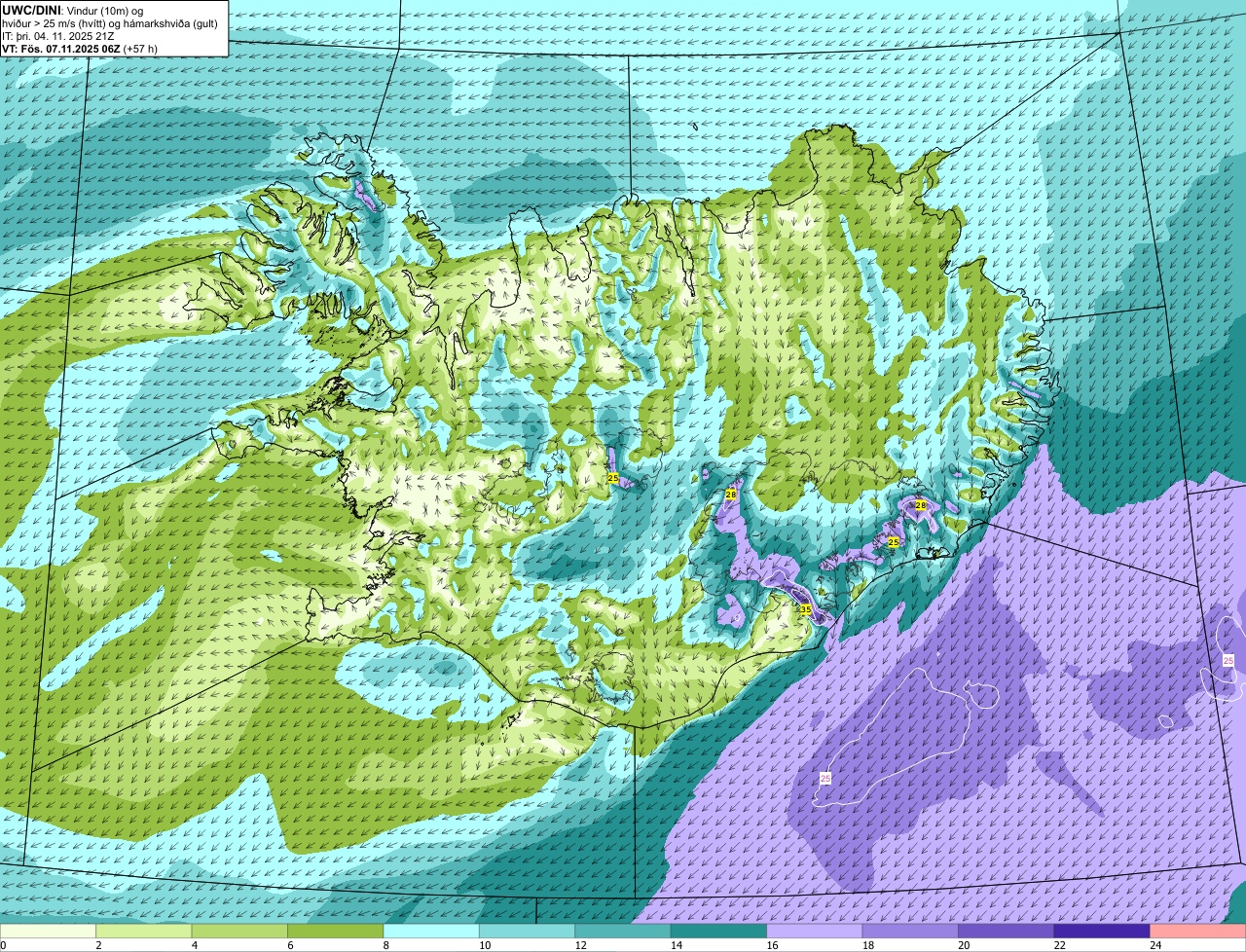This screenshot has height=952, width=1246.
Task: Click the 2–4 m/s light green legend color
Action: click(x=144, y=931)
